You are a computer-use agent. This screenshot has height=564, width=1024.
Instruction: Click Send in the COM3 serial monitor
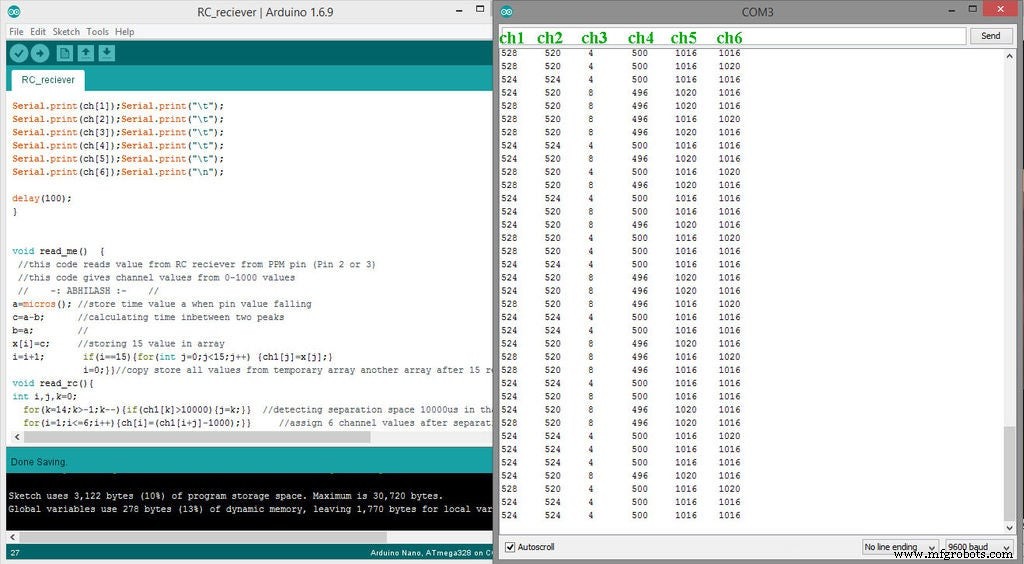(990, 36)
